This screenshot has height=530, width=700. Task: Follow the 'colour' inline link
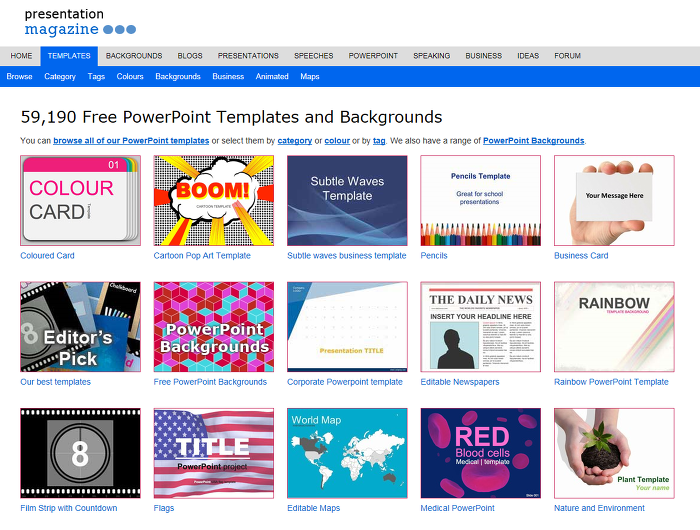(337, 141)
